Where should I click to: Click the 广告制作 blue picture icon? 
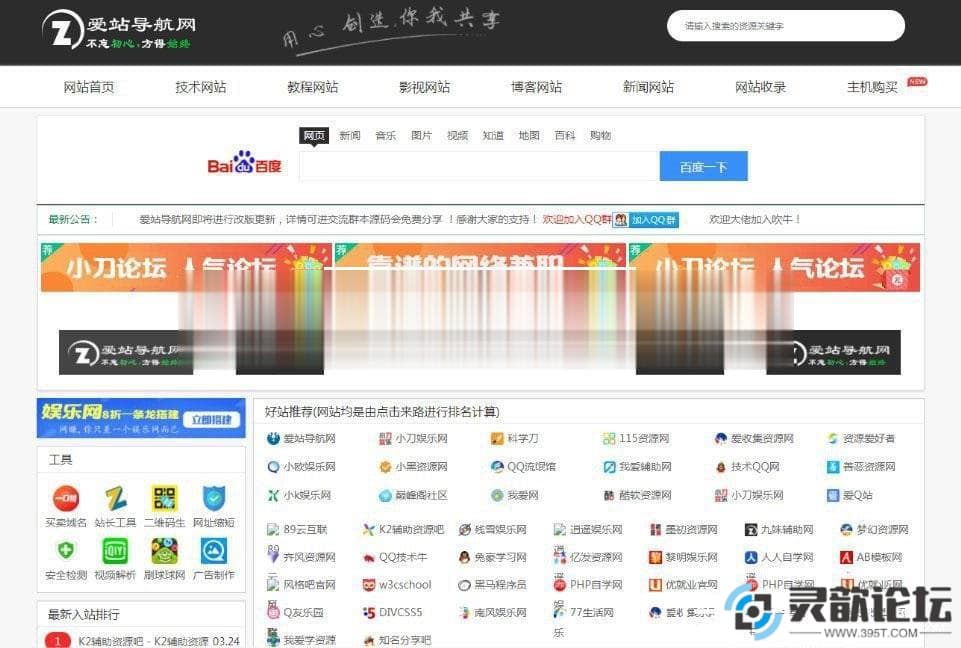214,551
